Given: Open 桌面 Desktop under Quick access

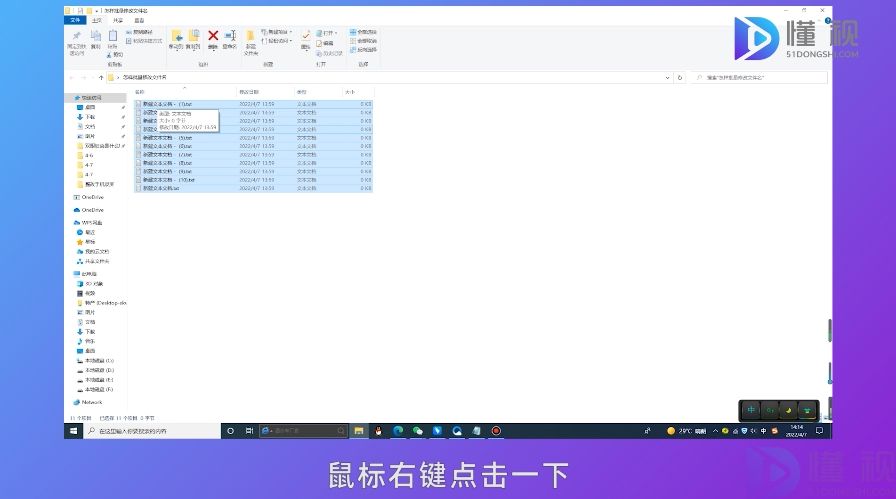Looking at the screenshot, I should point(90,107).
